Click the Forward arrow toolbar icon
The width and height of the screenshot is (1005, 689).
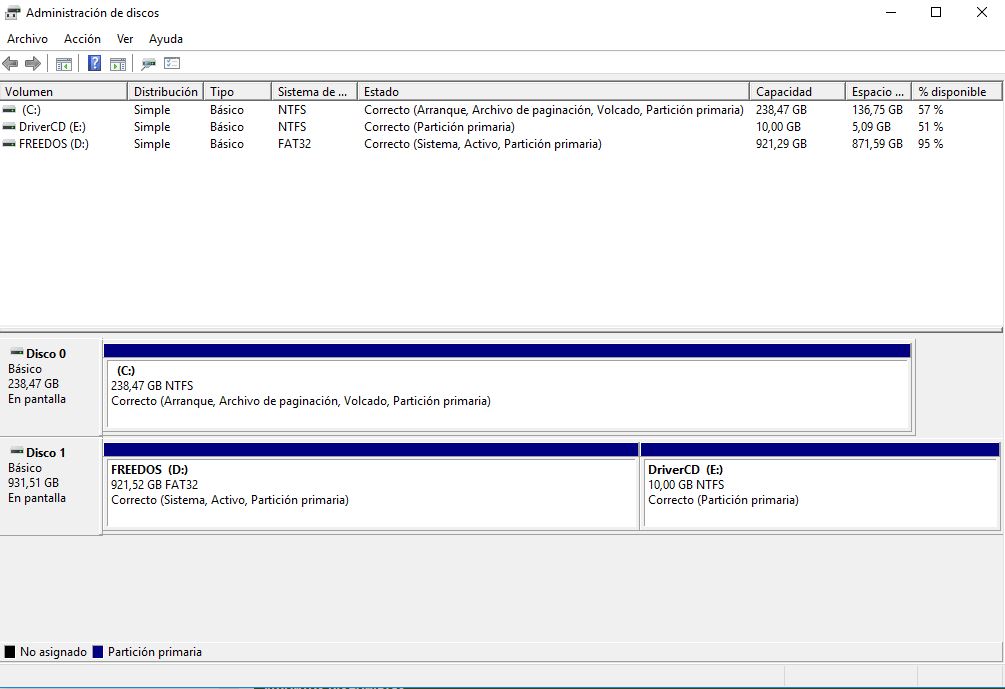click(32, 64)
